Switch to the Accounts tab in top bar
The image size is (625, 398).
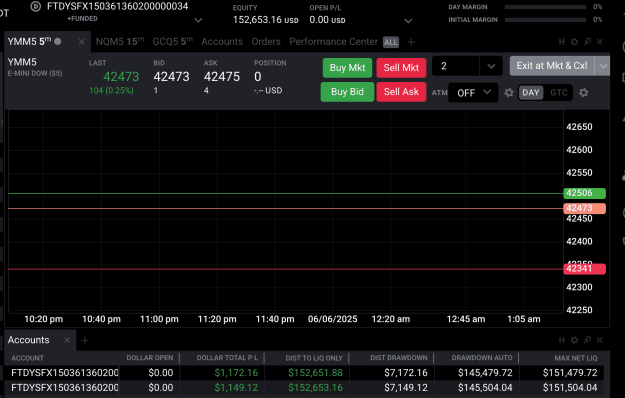point(222,41)
